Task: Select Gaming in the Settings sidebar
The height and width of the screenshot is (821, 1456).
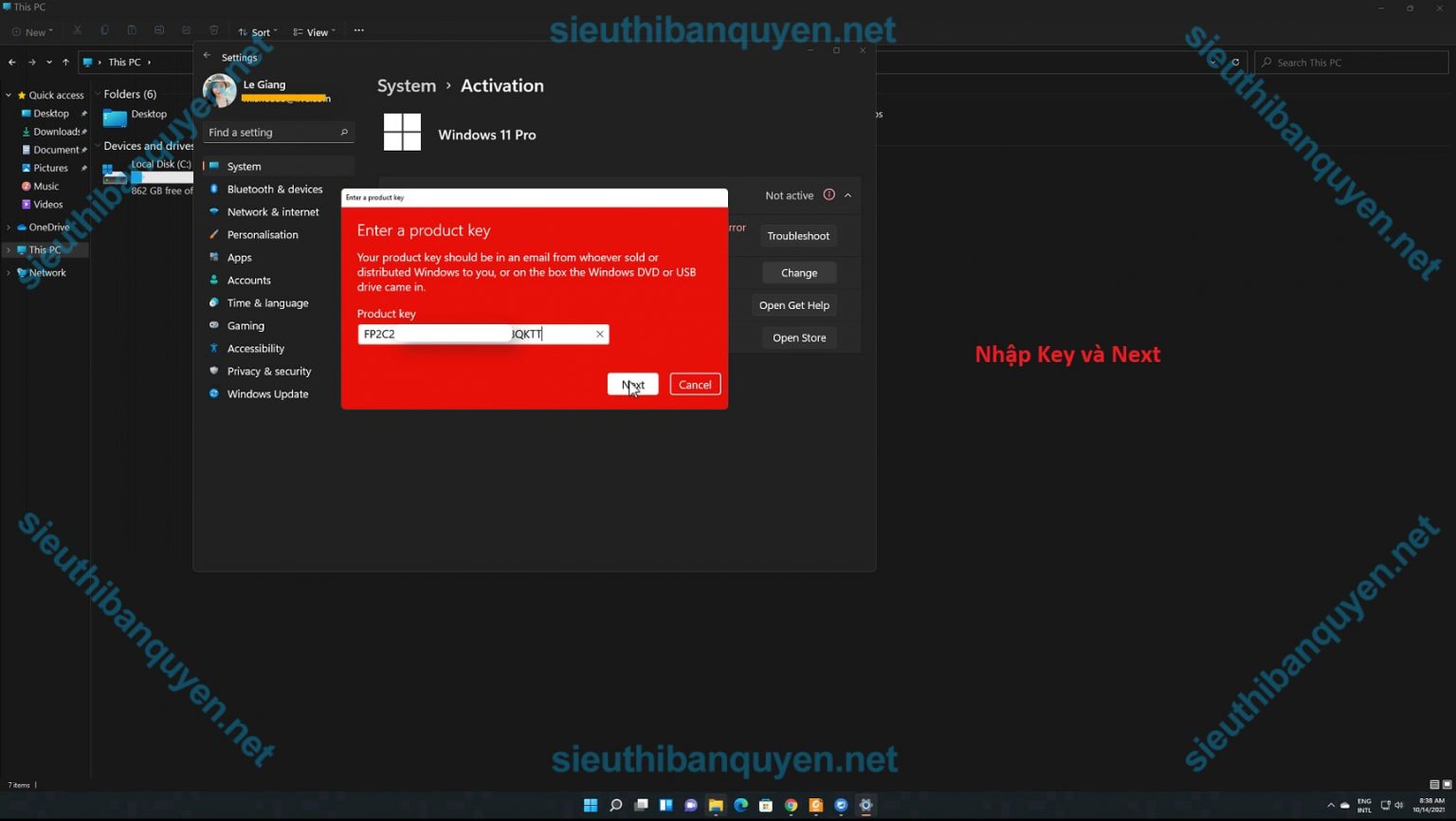Action: pos(246,325)
